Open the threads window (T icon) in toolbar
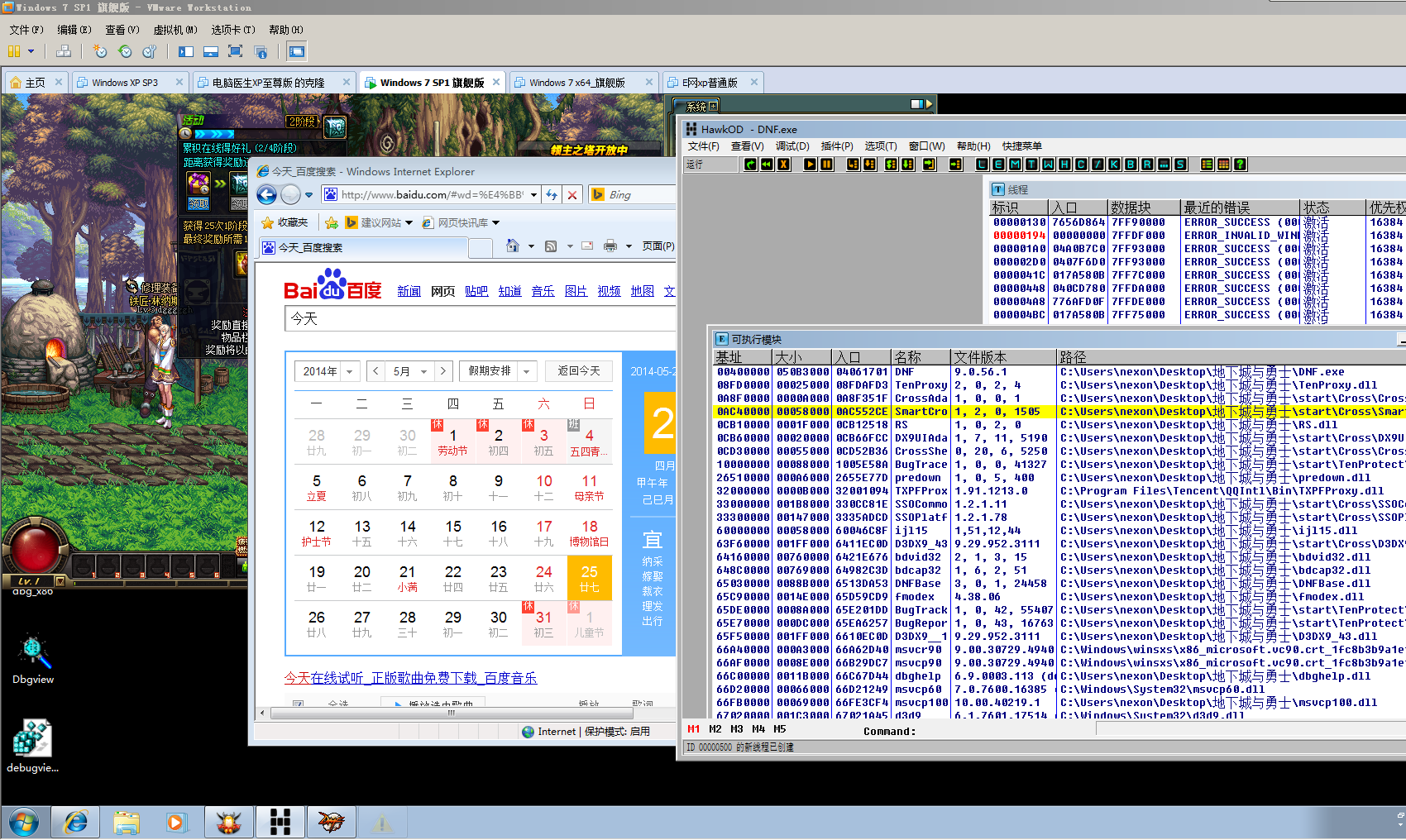Screen dimensions: 1406x840 pos(1031,165)
